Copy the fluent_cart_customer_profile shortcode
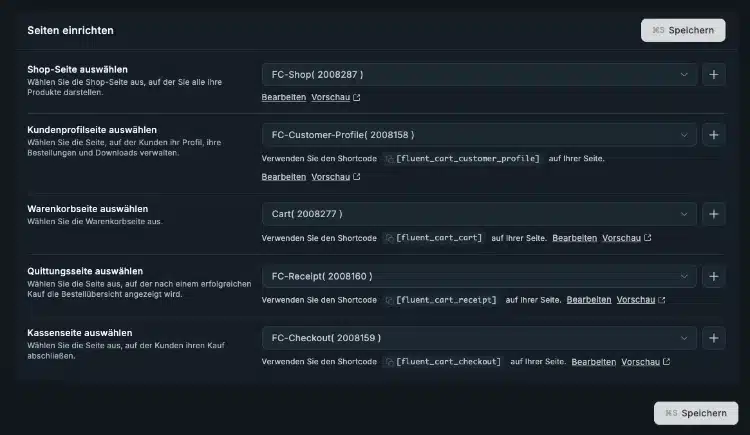The image size is (750, 435). click(390, 159)
